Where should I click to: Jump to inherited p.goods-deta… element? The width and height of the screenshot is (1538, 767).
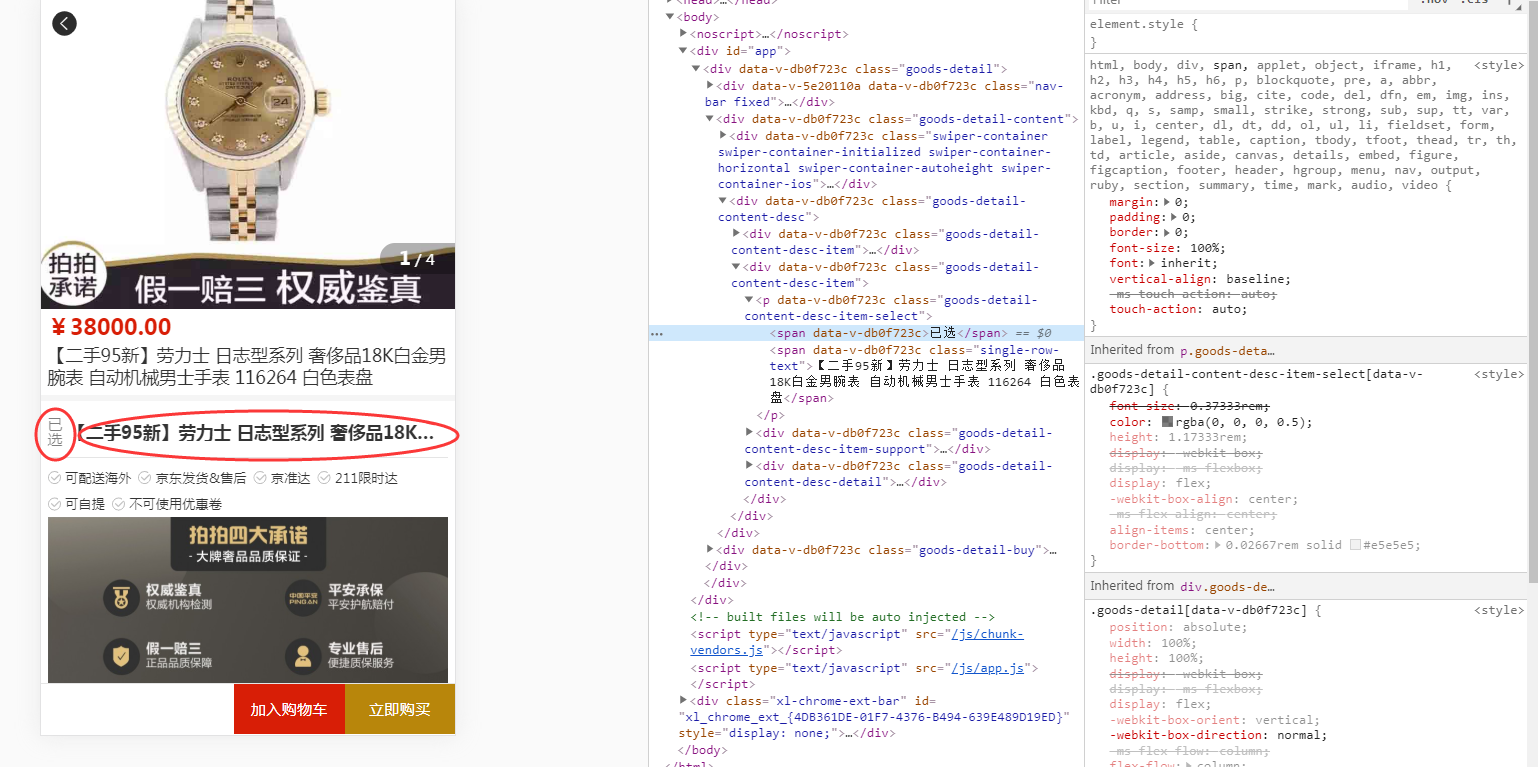[x=1227, y=351]
